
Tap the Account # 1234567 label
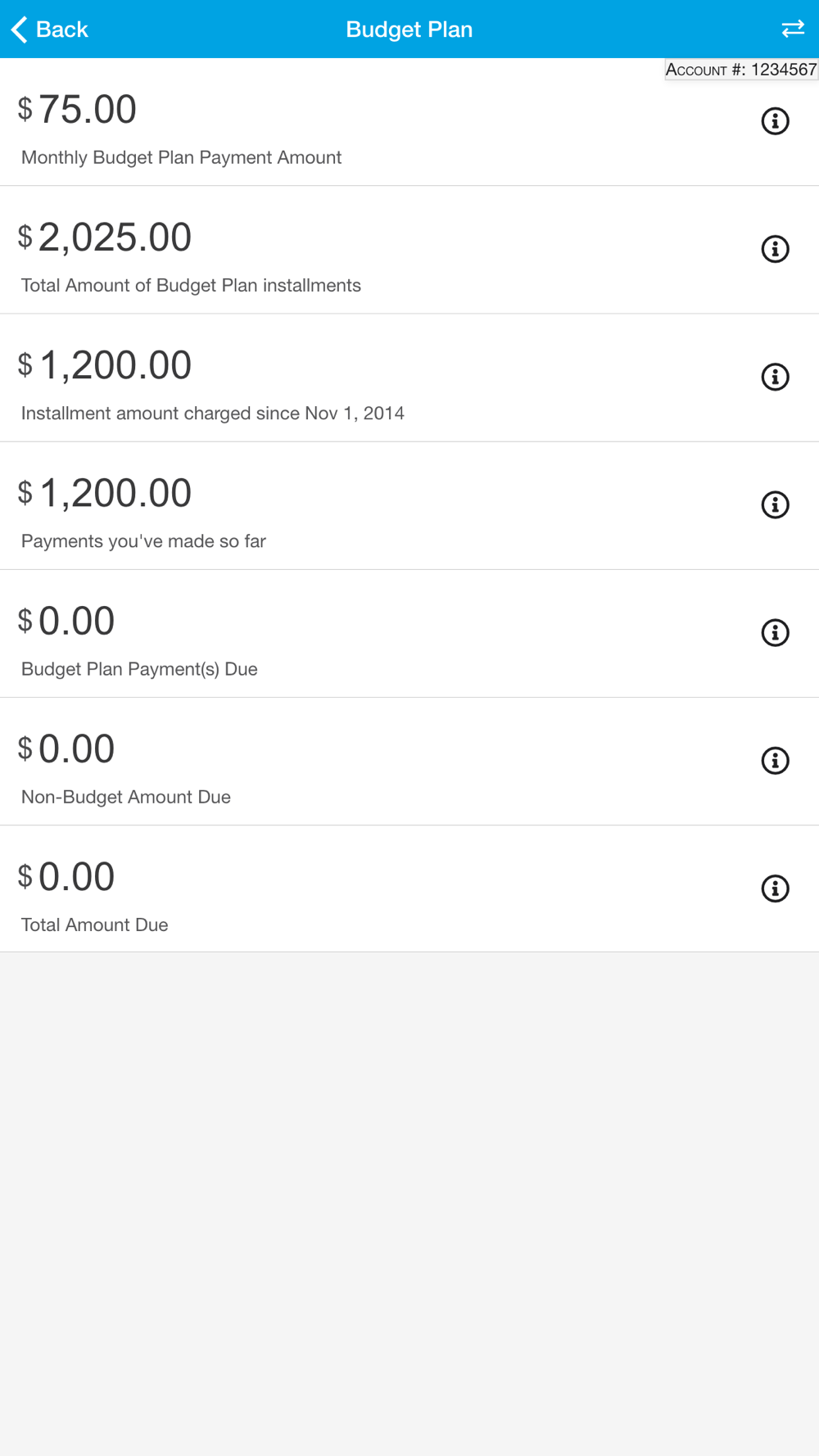[740, 70]
